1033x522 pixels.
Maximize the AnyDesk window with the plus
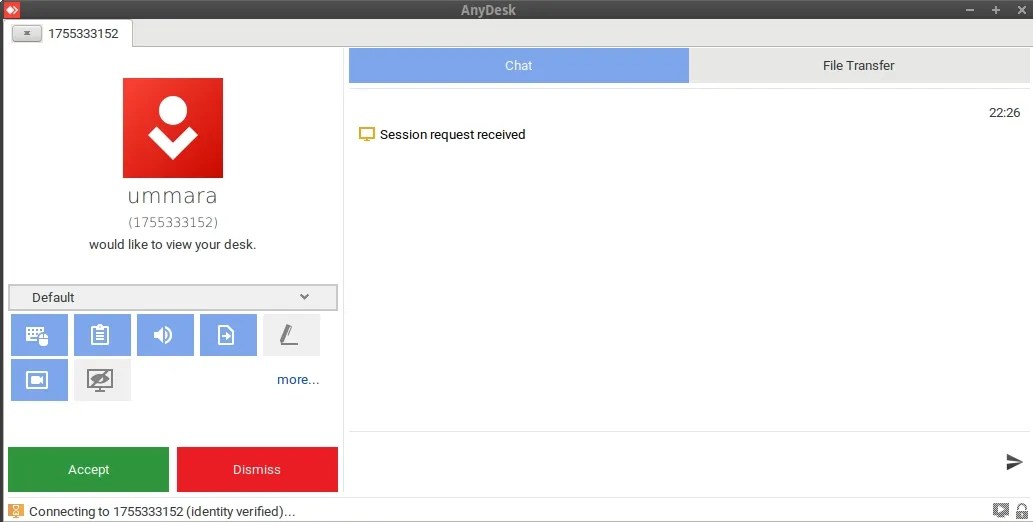tap(996, 10)
